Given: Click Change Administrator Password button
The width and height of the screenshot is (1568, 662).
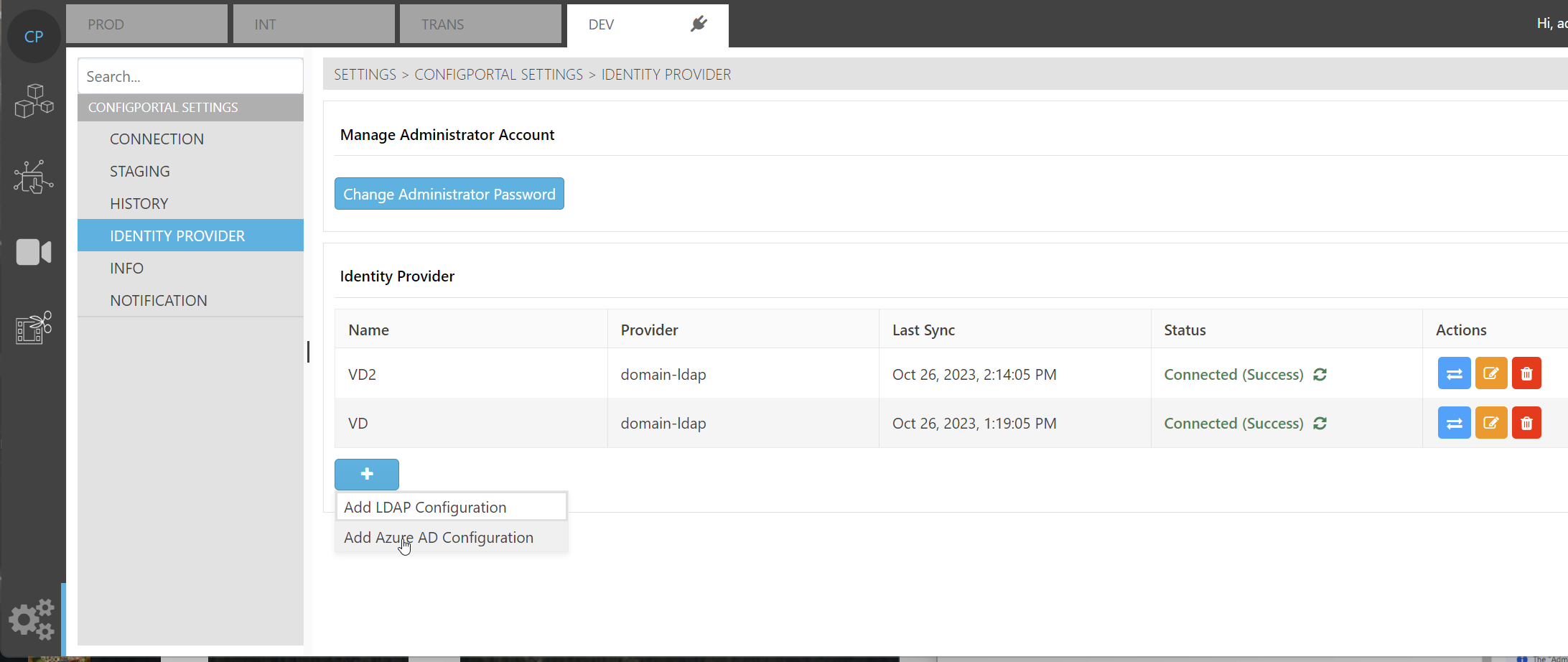Looking at the screenshot, I should pos(449,194).
